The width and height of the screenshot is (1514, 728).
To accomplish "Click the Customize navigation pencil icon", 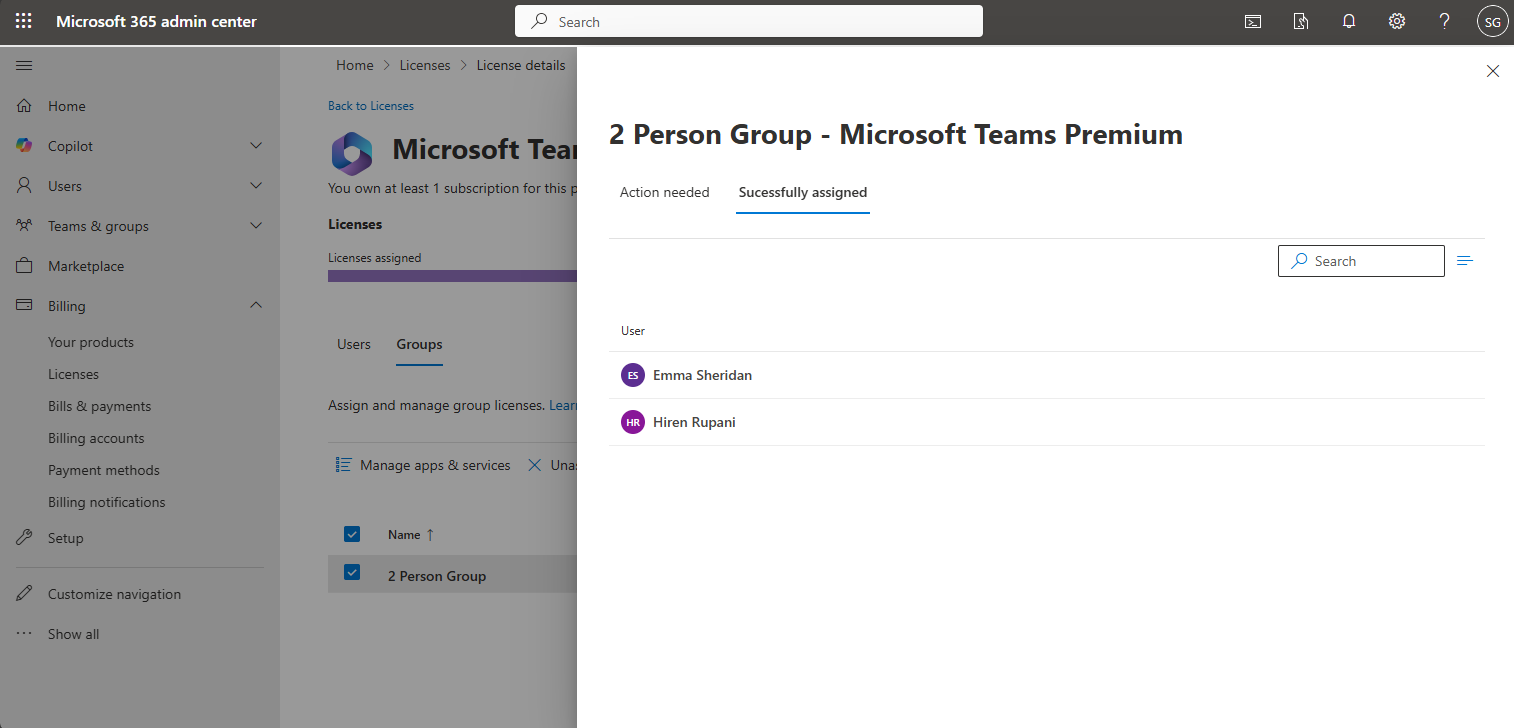I will coord(25,594).
